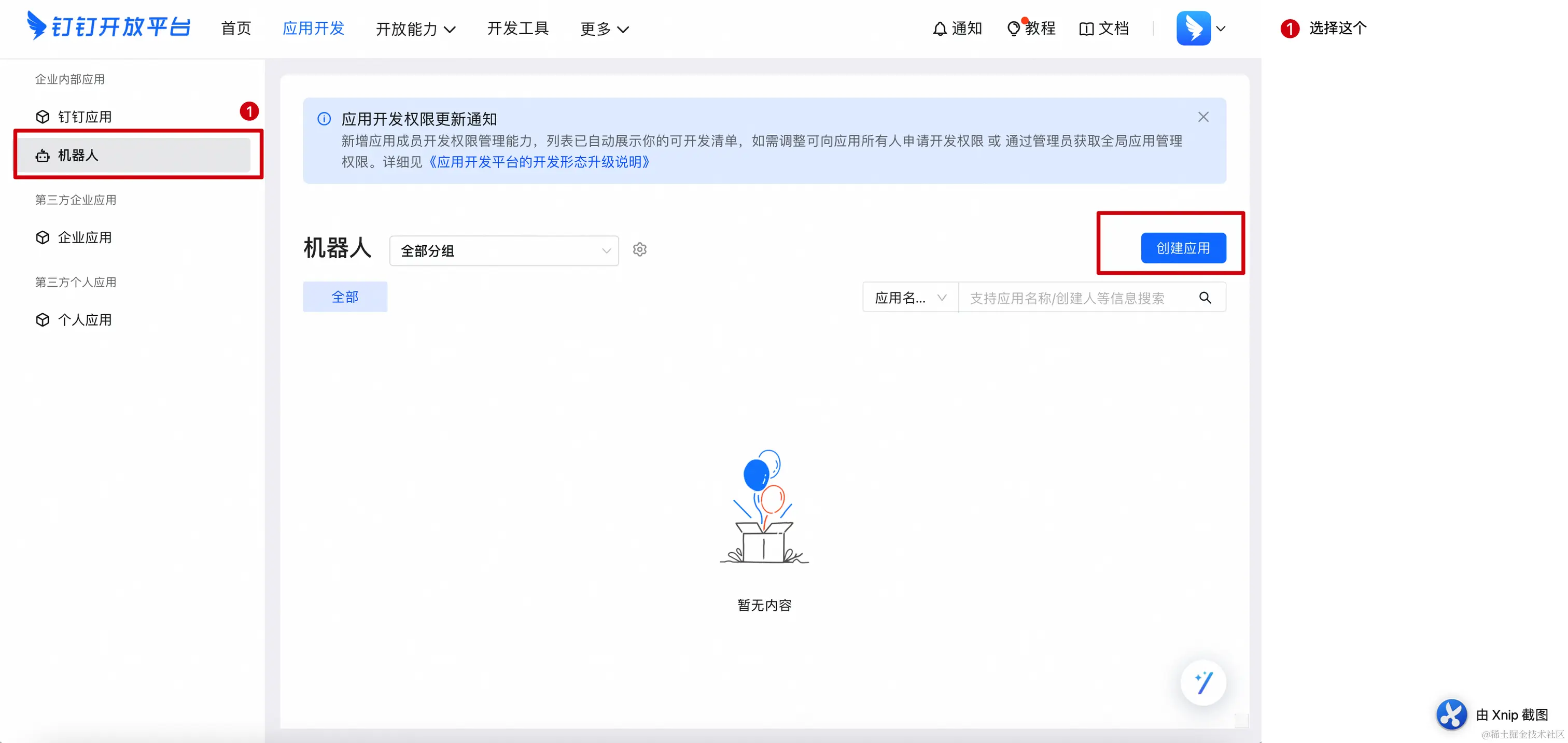The width and height of the screenshot is (1568, 743).
Task: Open the floating AI assistant wand button
Action: (1203, 682)
